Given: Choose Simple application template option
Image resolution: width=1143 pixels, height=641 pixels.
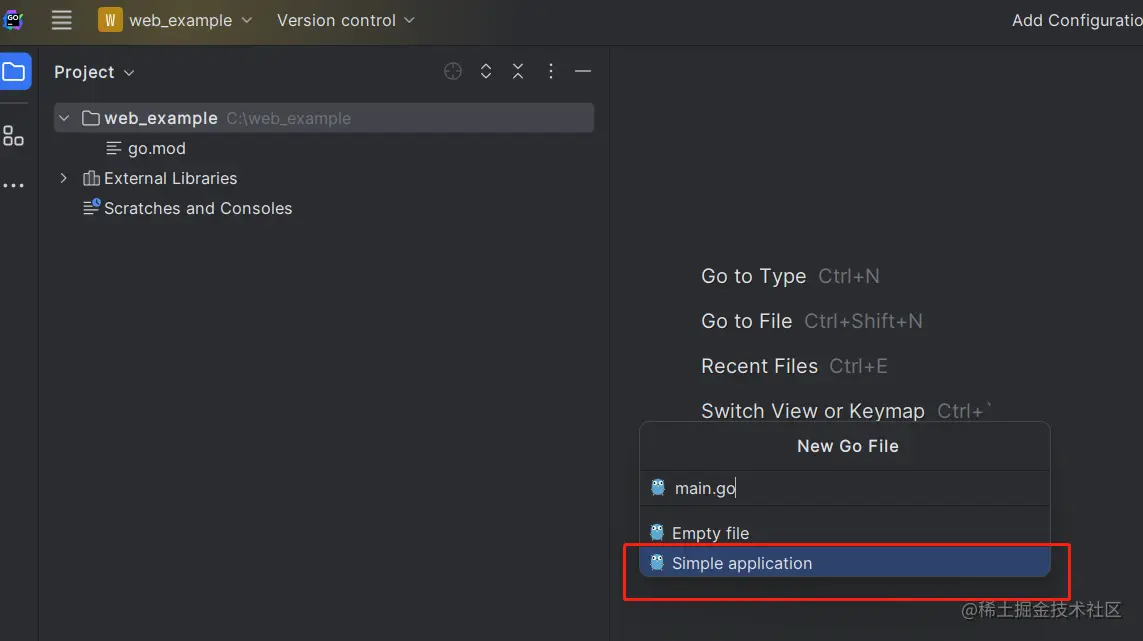Looking at the screenshot, I should tap(741, 563).
